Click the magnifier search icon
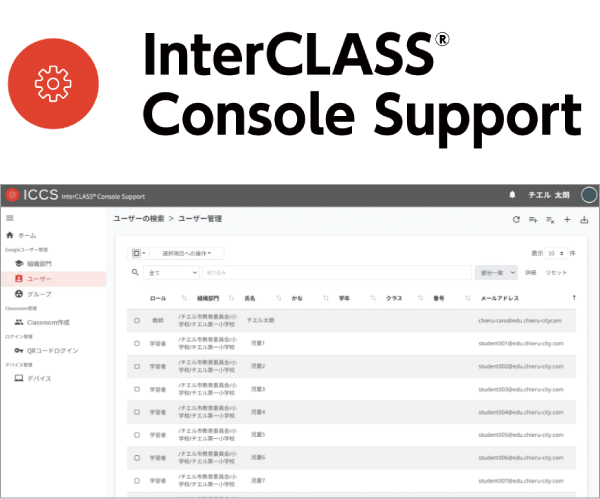The width and height of the screenshot is (600, 499). click(x=135, y=272)
